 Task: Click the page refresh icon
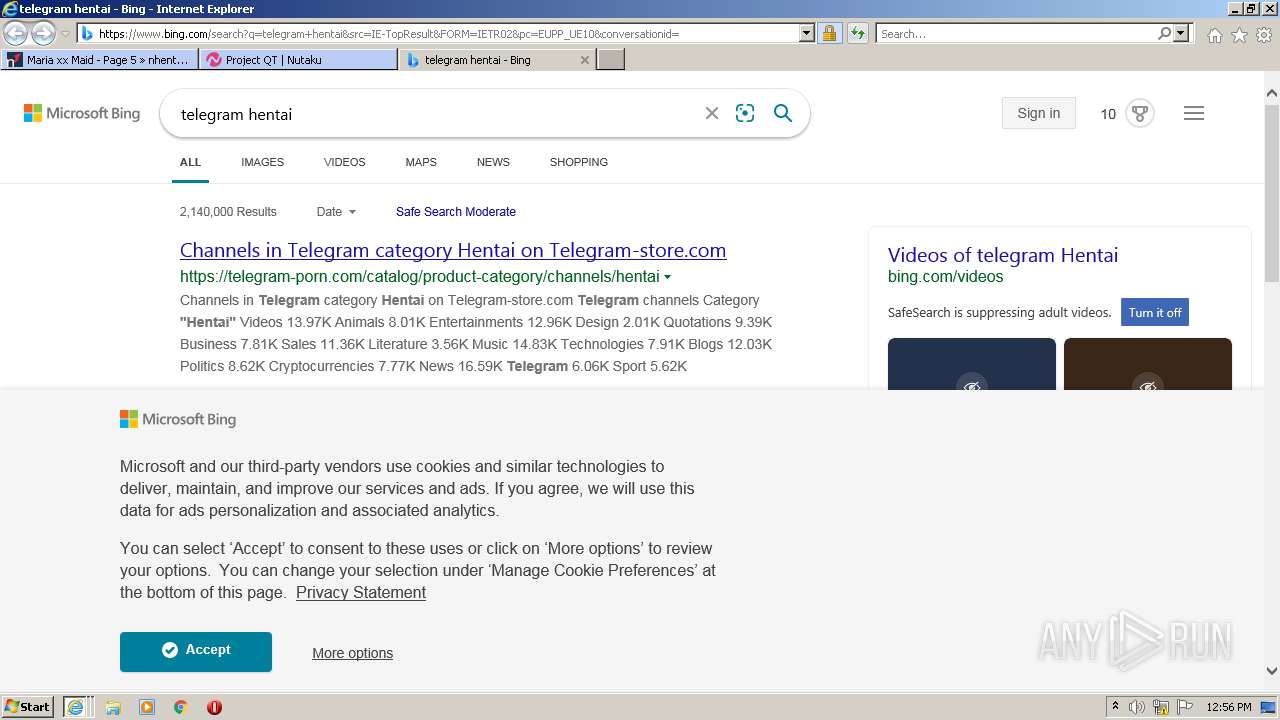[857, 33]
